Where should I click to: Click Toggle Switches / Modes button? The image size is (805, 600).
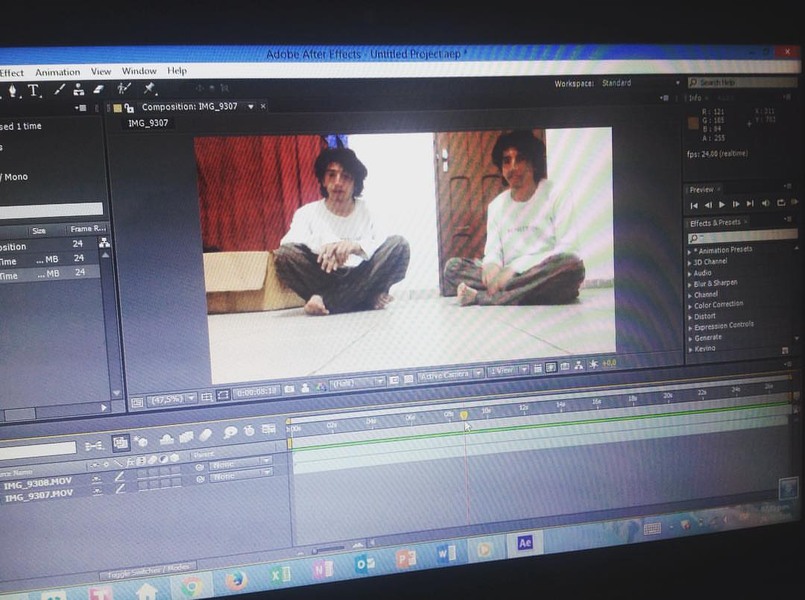click(149, 570)
